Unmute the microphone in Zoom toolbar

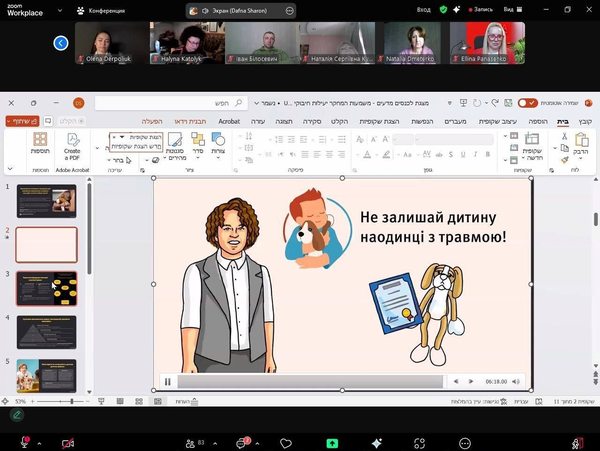point(21,442)
